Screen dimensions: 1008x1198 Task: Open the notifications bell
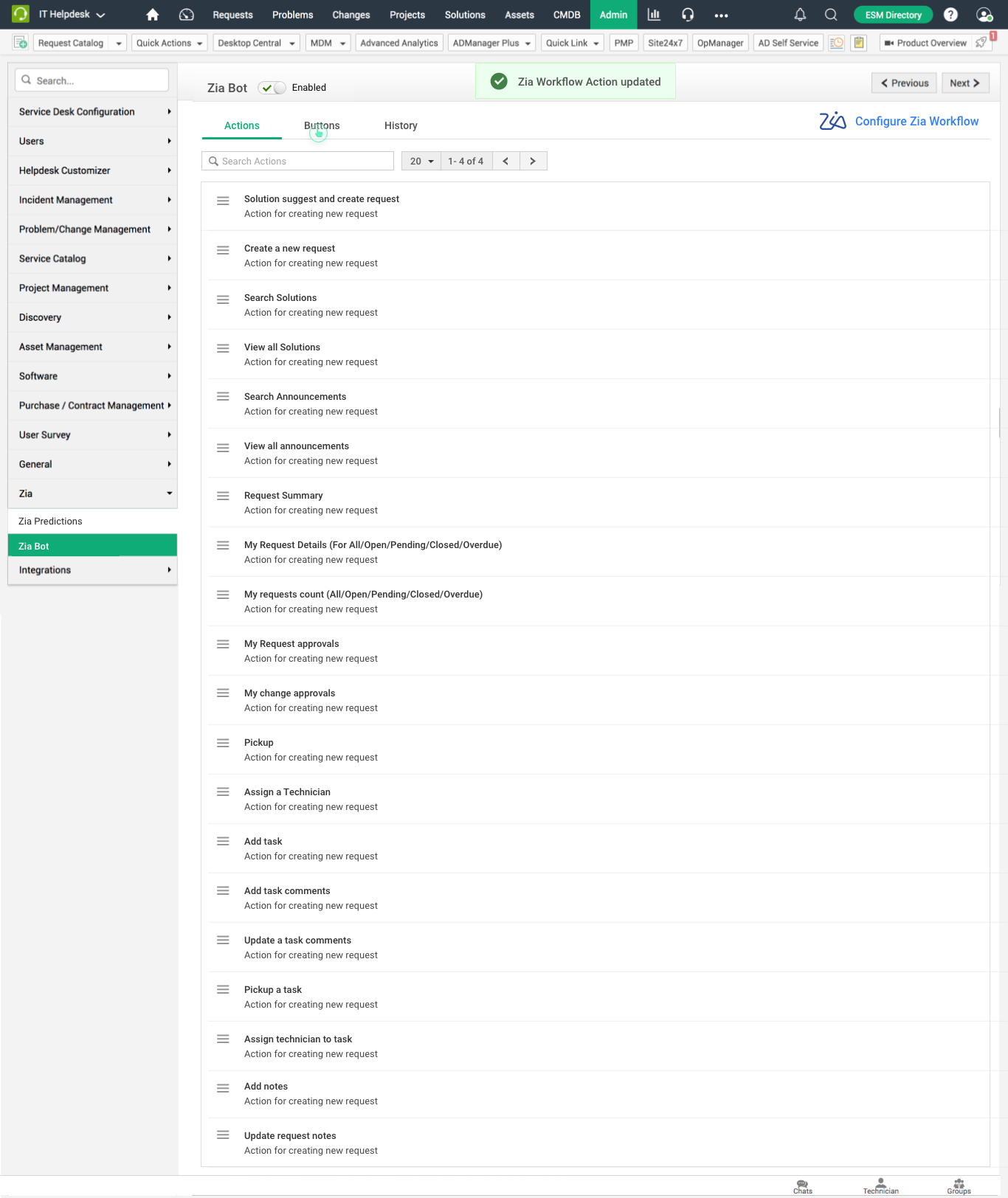coord(800,15)
